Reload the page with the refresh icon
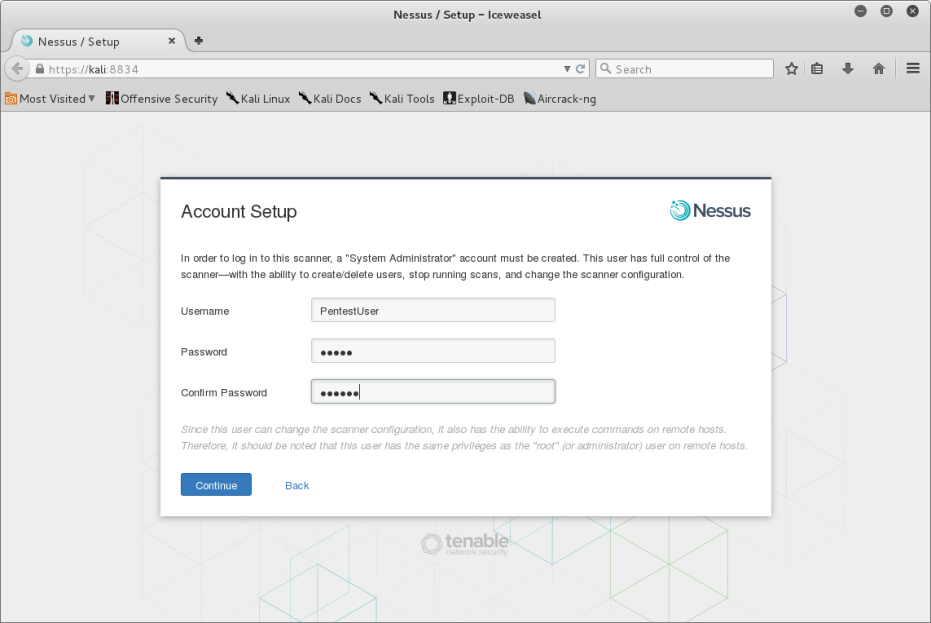931x623 pixels. click(581, 69)
